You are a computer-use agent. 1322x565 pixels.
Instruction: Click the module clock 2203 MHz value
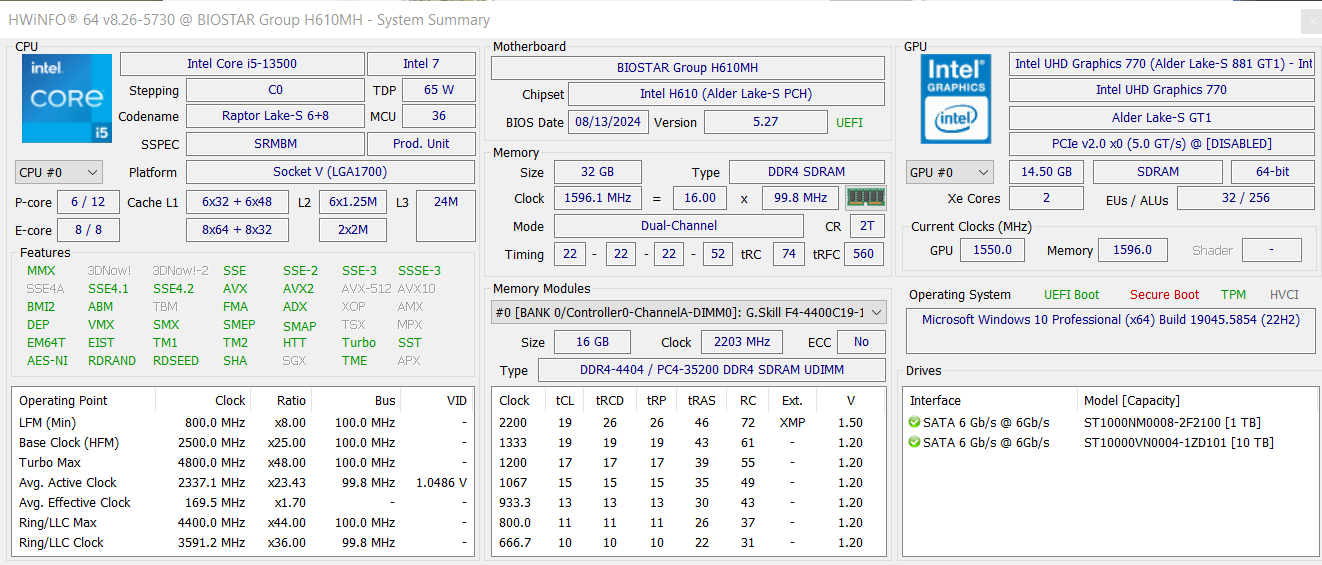[742, 341]
